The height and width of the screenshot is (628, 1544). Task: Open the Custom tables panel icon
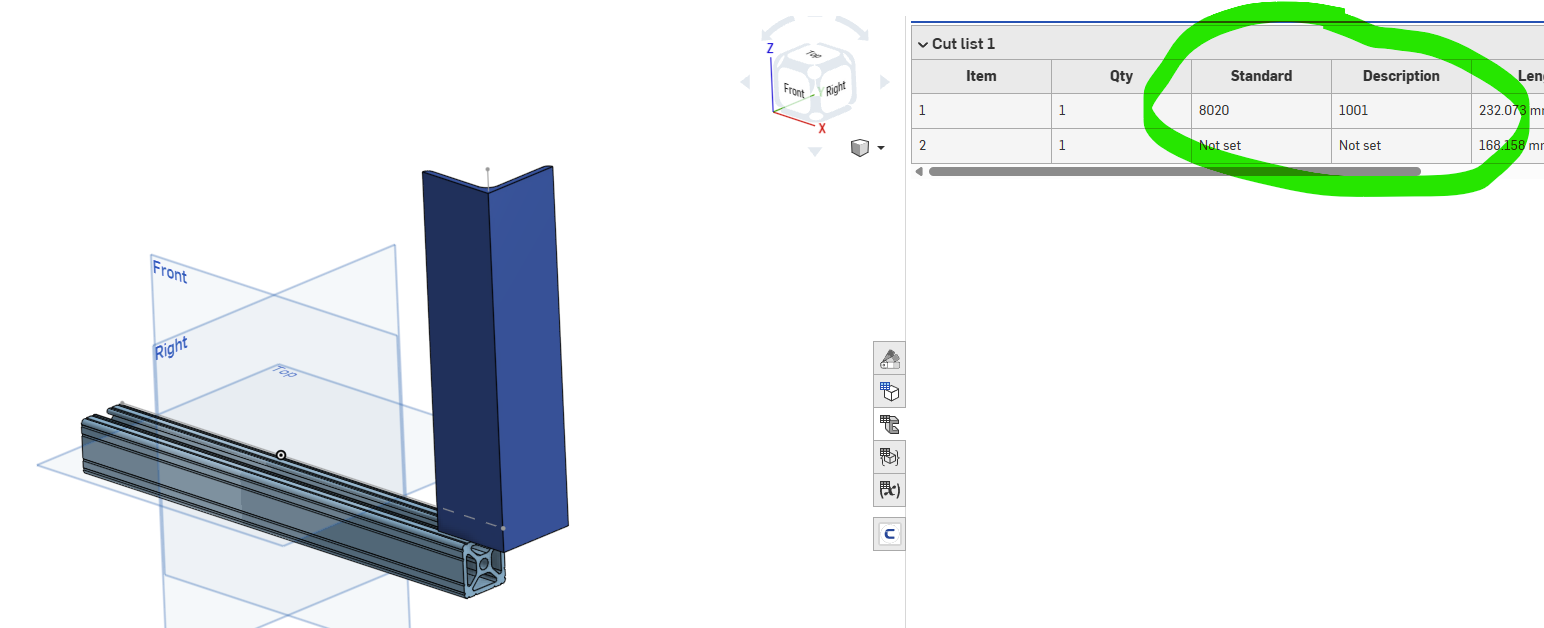click(x=890, y=457)
